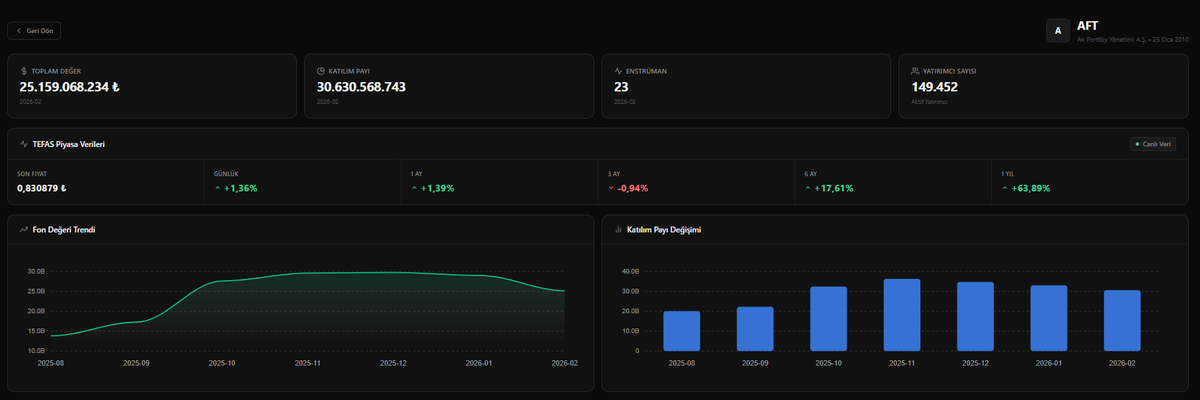Click the 2025-11 bar in Katılım Payı chart
Viewport: 1200px width, 400px height.
click(902, 315)
